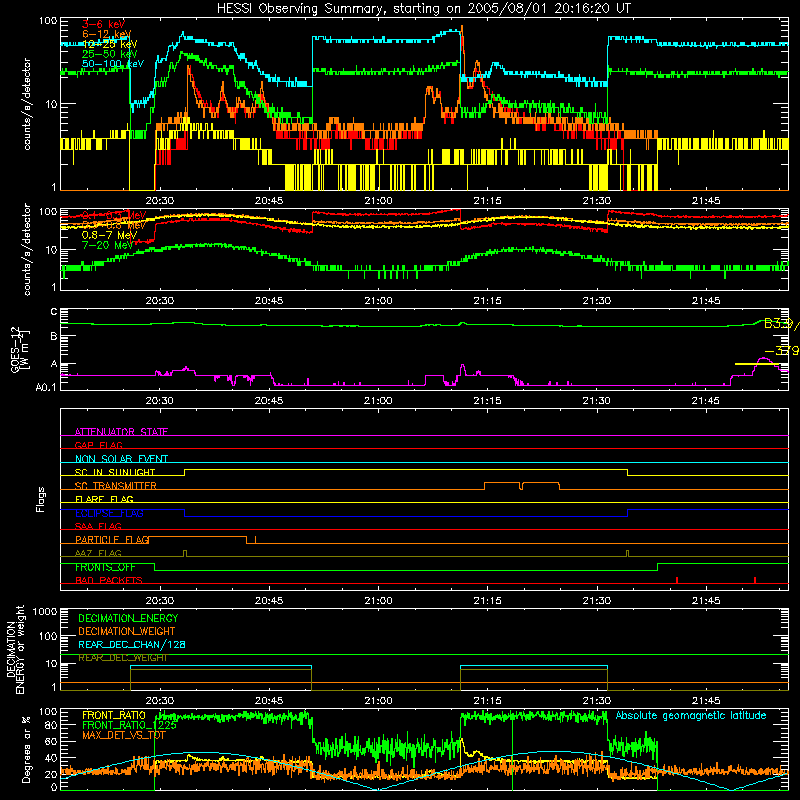800x800 pixels.
Task: Click the last red BAD_PACKETS spike
Action: point(755,580)
